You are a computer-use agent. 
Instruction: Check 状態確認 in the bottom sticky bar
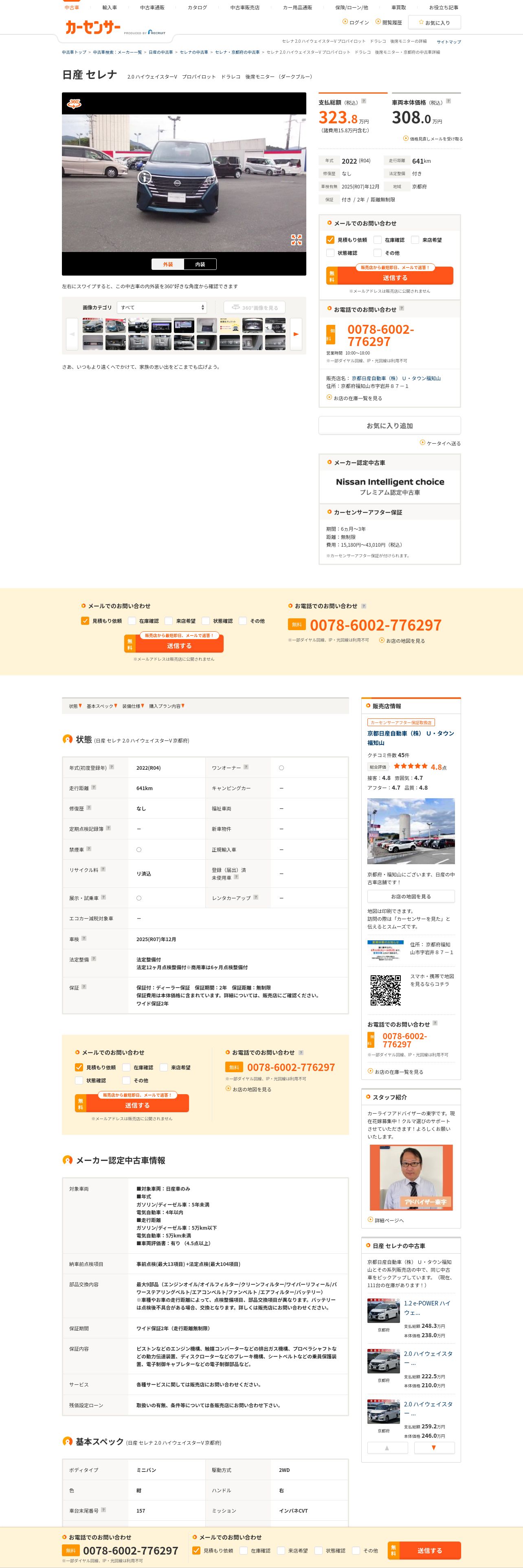click(x=319, y=1550)
